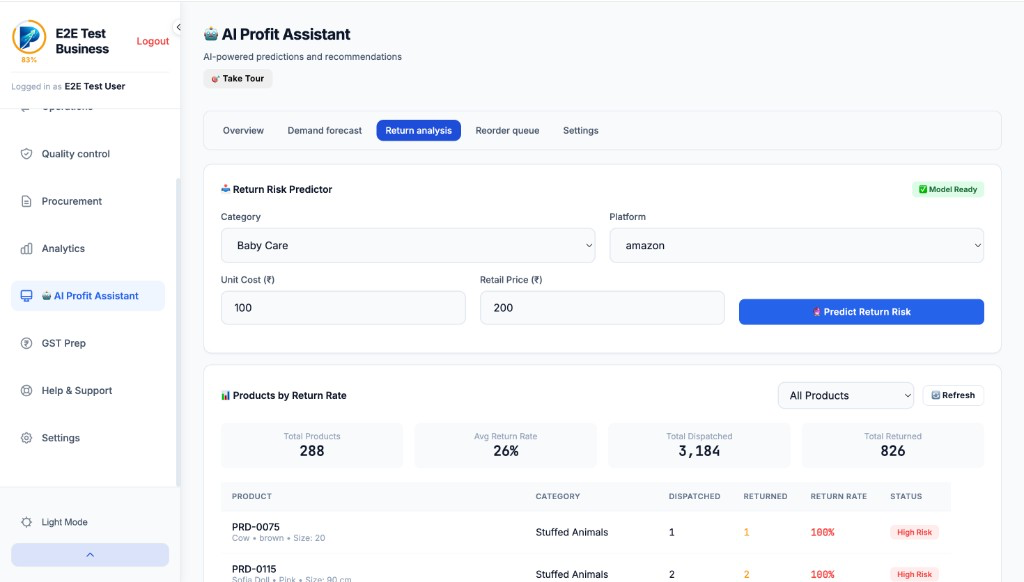This screenshot has height=582, width=1024.
Task: Click the Total Products 288 card
Action: coord(312,445)
